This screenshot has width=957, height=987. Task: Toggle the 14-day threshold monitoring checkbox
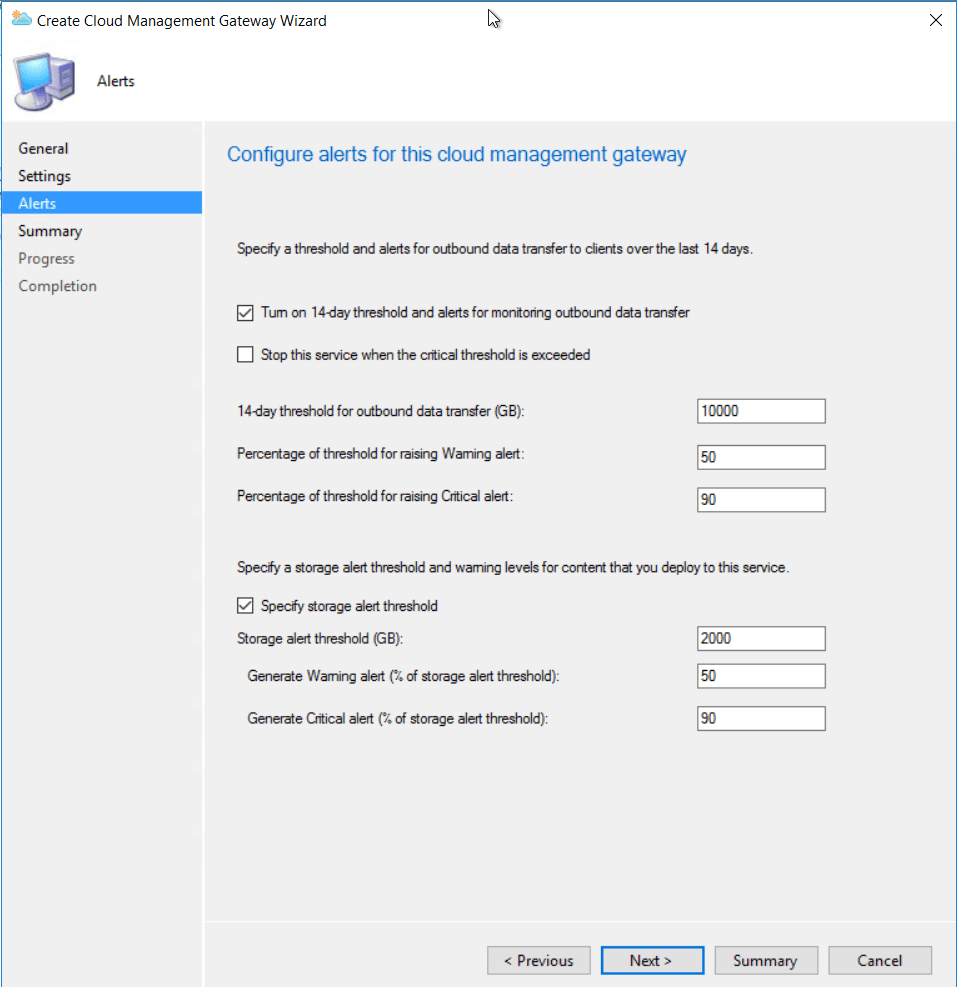tap(245, 313)
